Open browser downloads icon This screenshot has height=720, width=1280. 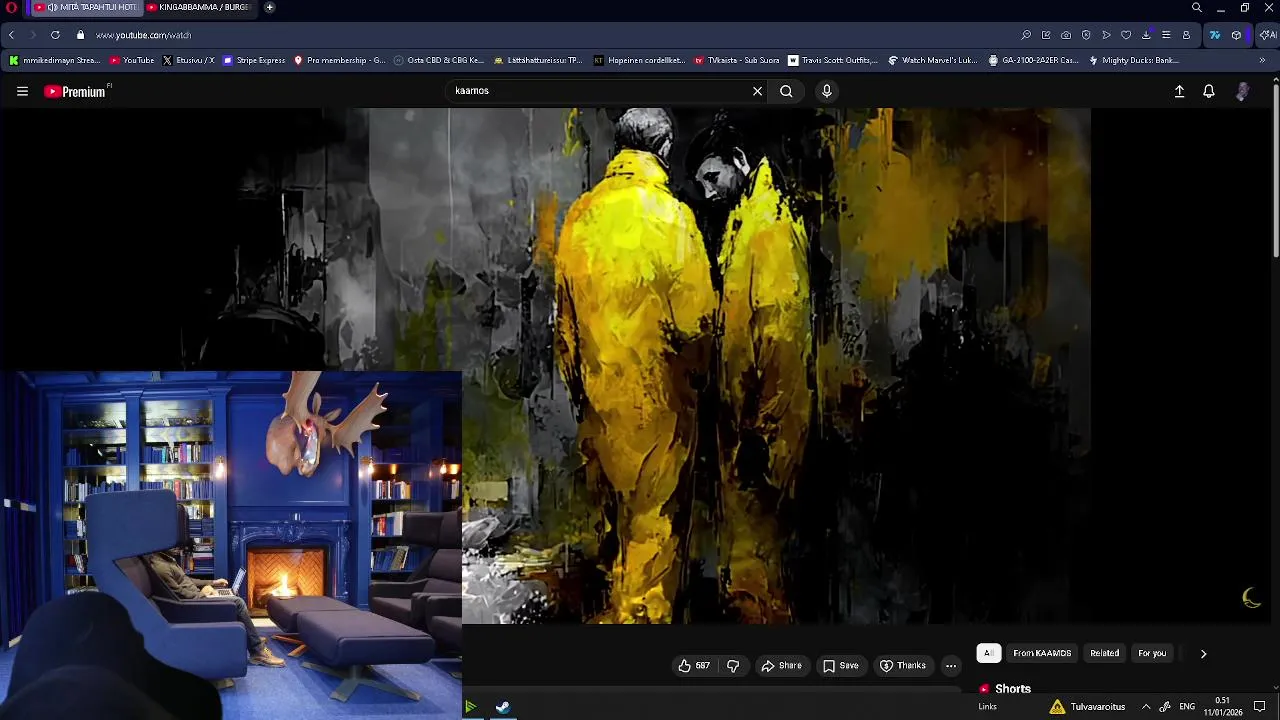[x=1146, y=35]
